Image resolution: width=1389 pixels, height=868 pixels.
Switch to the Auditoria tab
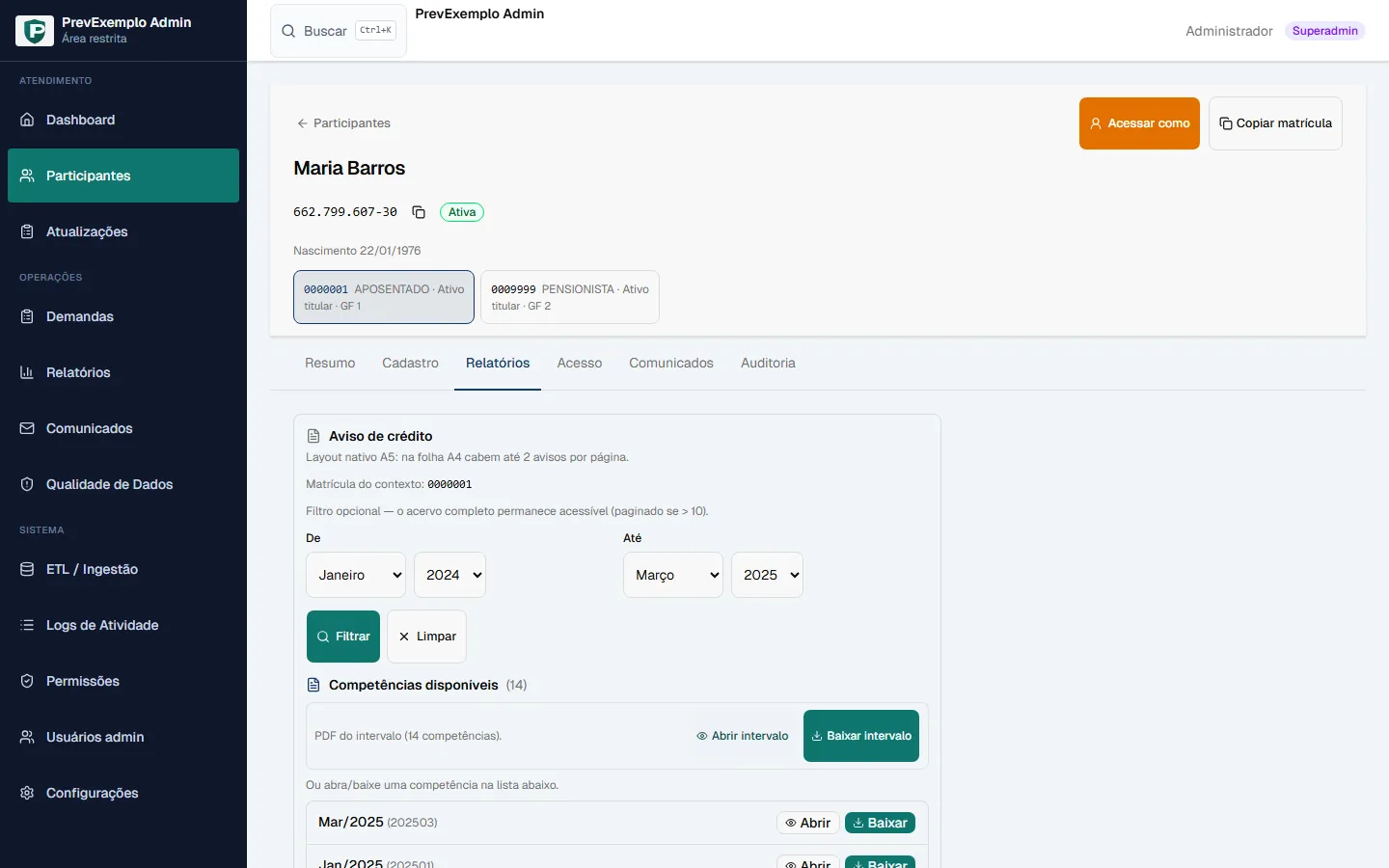click(x=768, y=364)
